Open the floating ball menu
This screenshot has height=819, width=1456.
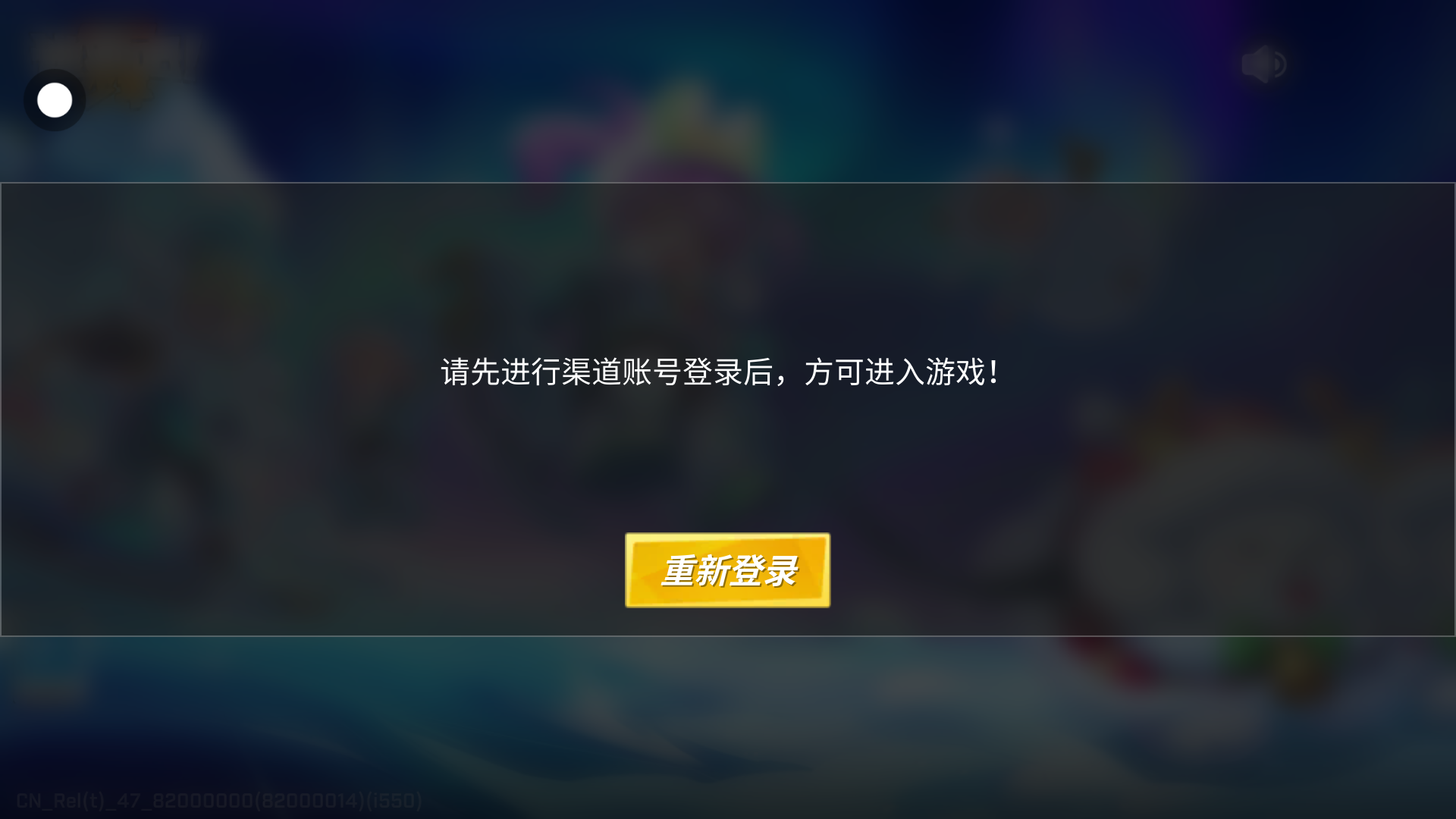pos(55,100)
